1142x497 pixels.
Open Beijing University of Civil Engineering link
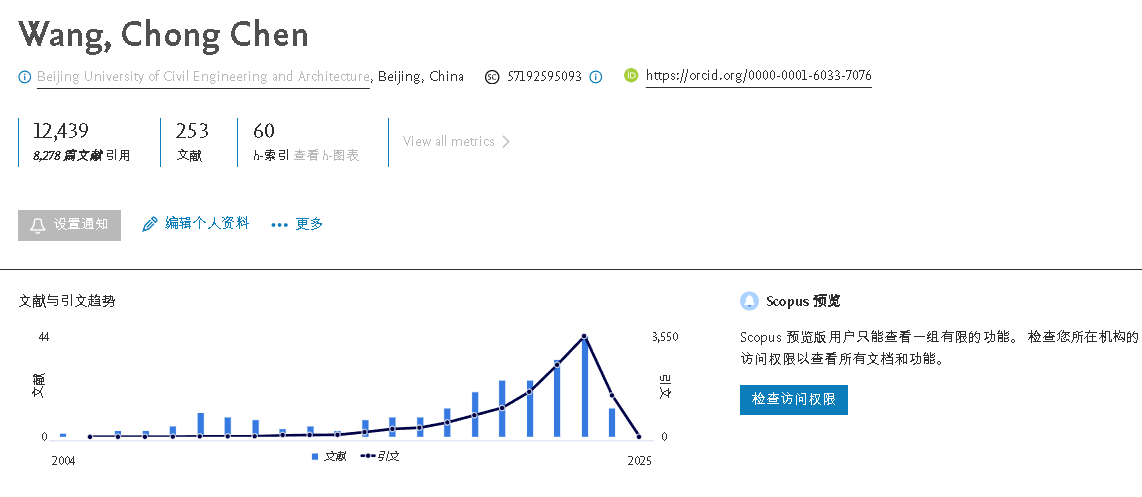click(203, 76)
